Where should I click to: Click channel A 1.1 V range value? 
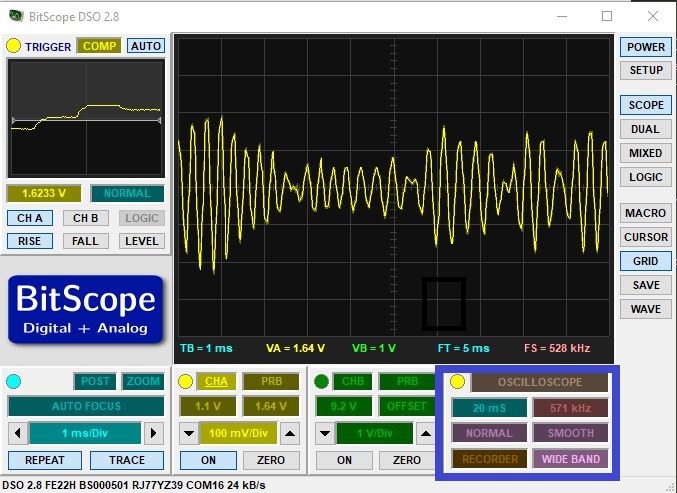coord(208,406)
